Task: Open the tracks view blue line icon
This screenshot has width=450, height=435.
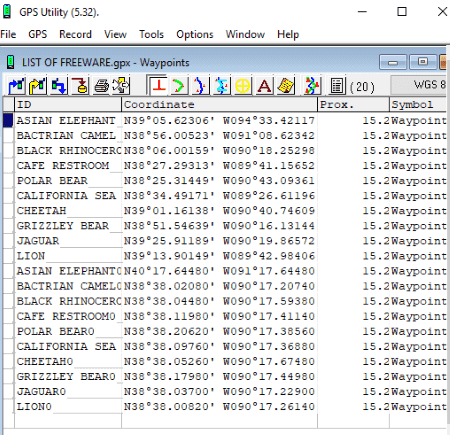Action: (200, 86)
